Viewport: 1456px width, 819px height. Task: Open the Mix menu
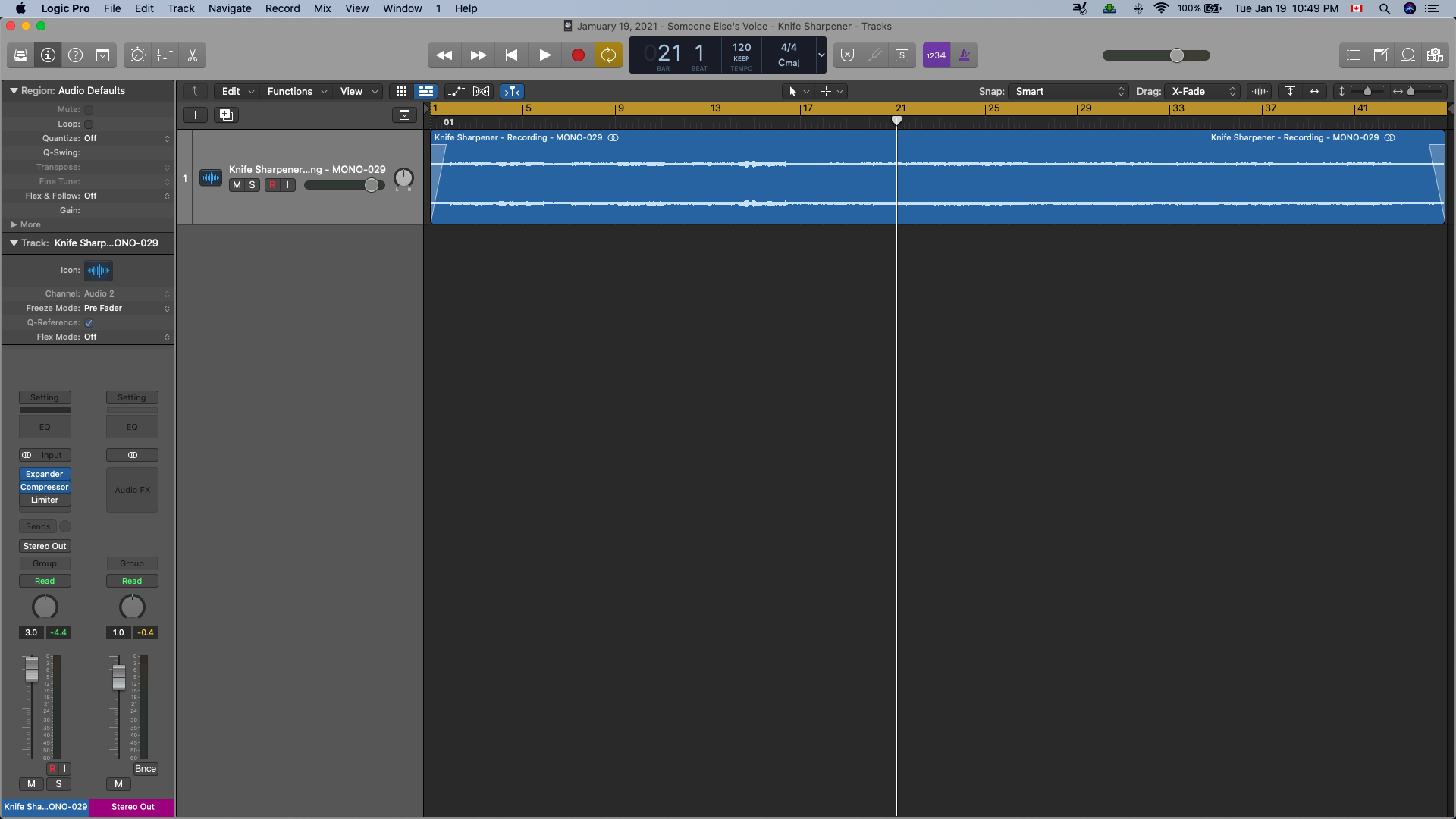pyautogui.click(x=322, y=8)
